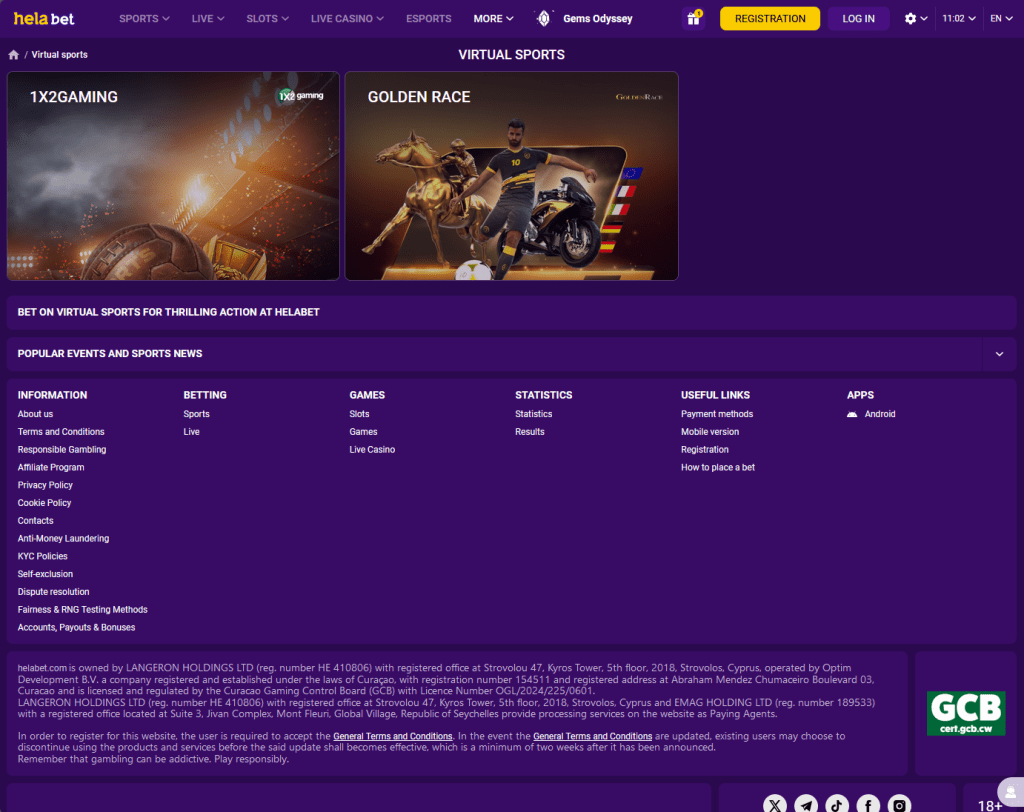This screenshot has height=812, width=1024.
Task: Open Registration link under Useful Links
Action: [x=705, y=449]
